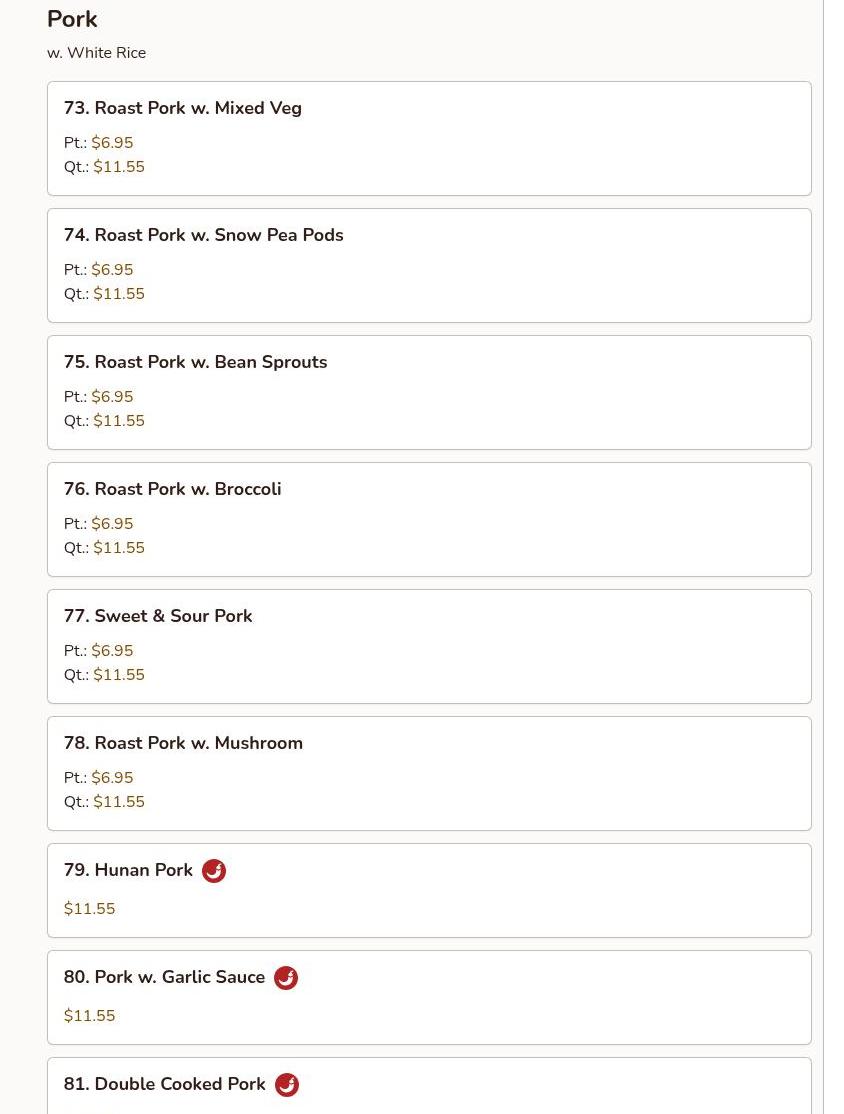Click the Hunan Pork $11.55 price

[x=90, y=909]
